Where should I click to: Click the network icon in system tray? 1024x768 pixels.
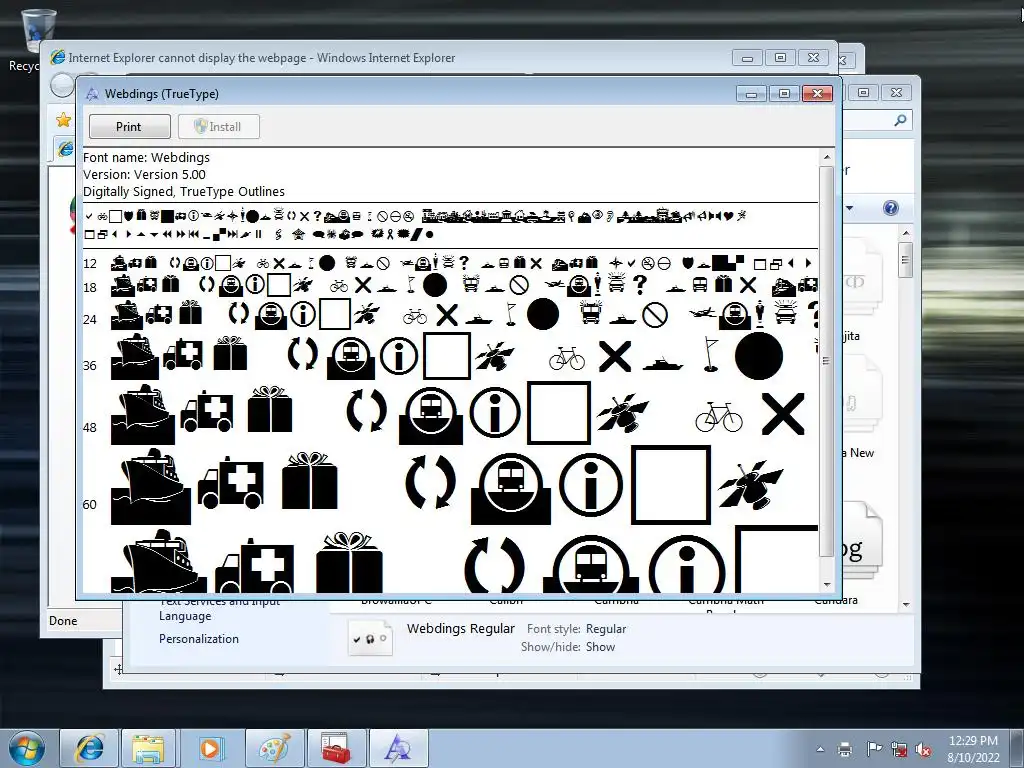click(899, 749)
